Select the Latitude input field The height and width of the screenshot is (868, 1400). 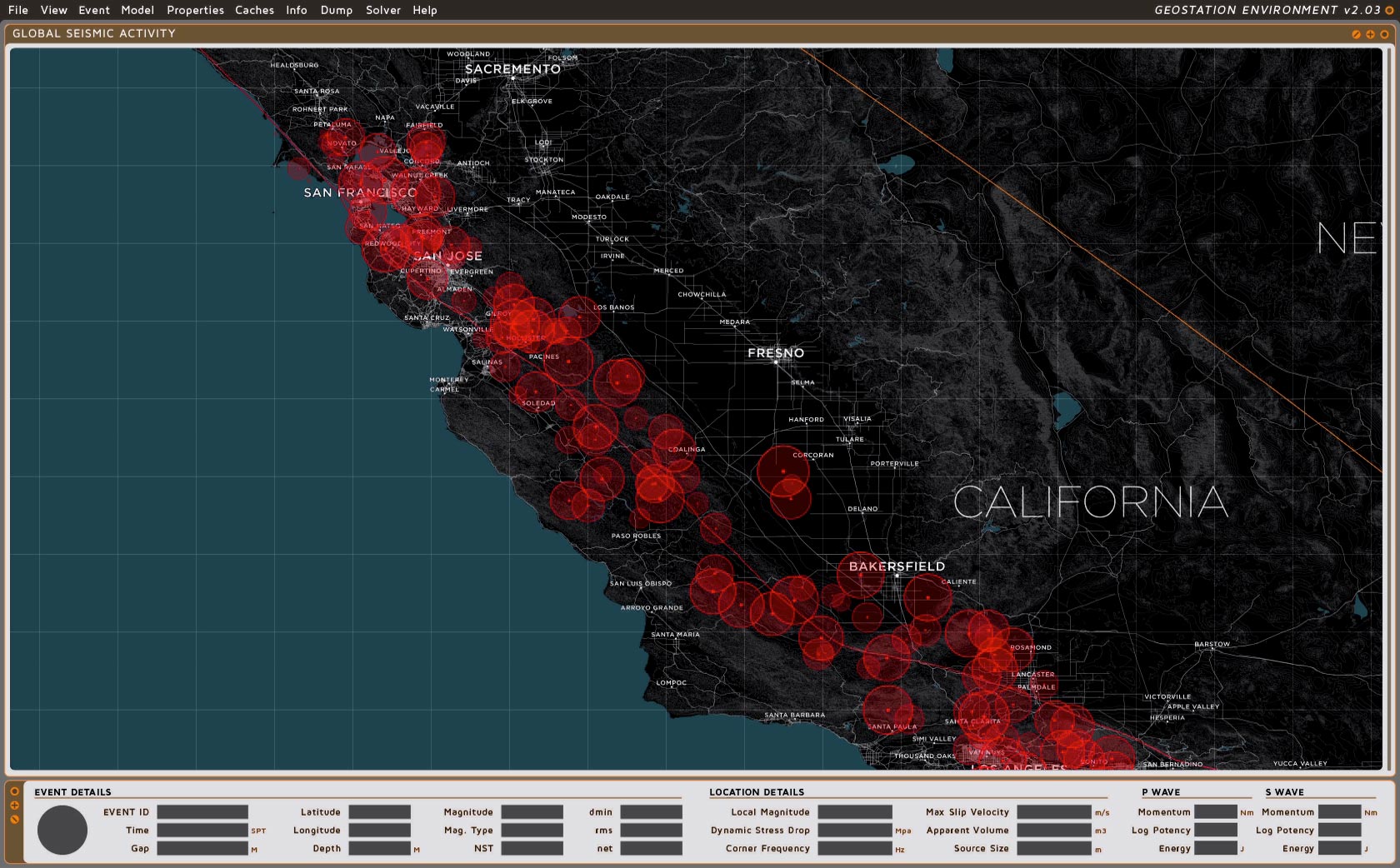coord(379,812)
